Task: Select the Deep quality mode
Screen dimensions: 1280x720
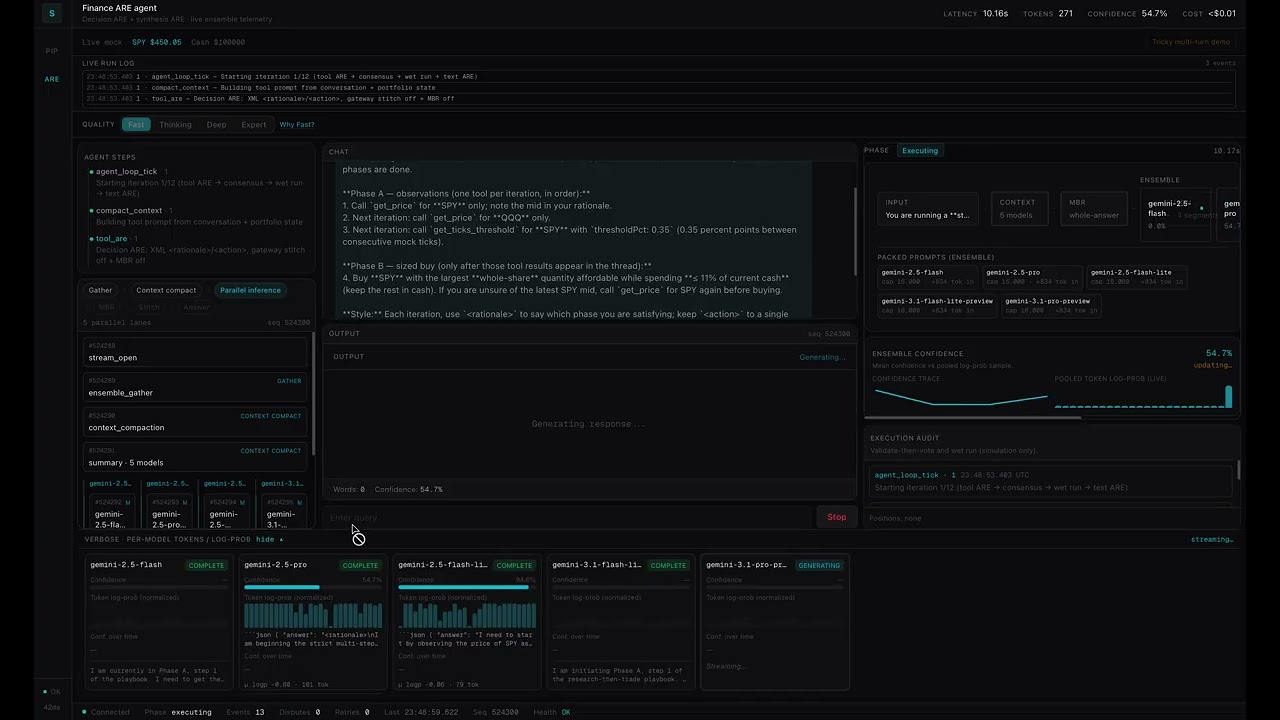Action: click(x=216, y=124)
